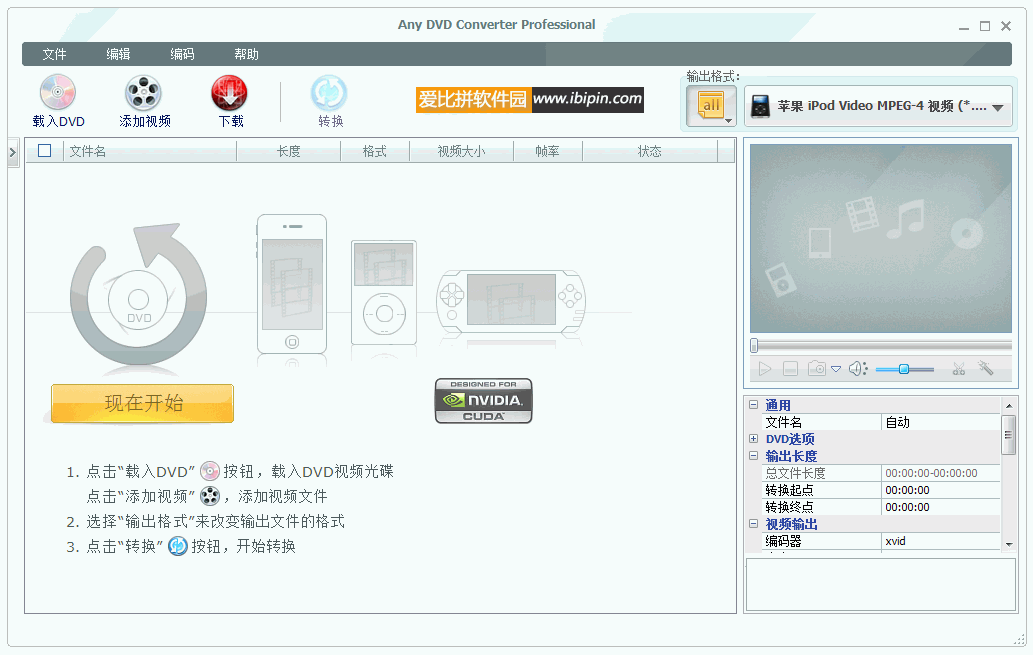Click the 现在开始 button
The height and width of the screenshot is (655, 1033).
142,403
